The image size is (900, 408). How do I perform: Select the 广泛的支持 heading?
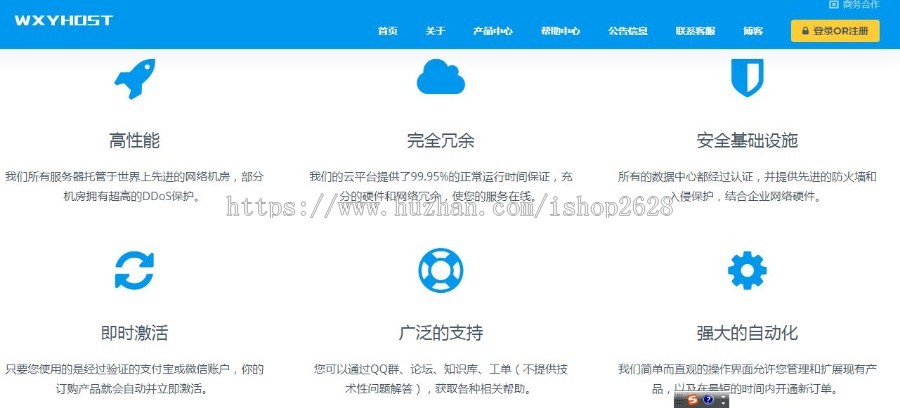(x=441, y=333)
